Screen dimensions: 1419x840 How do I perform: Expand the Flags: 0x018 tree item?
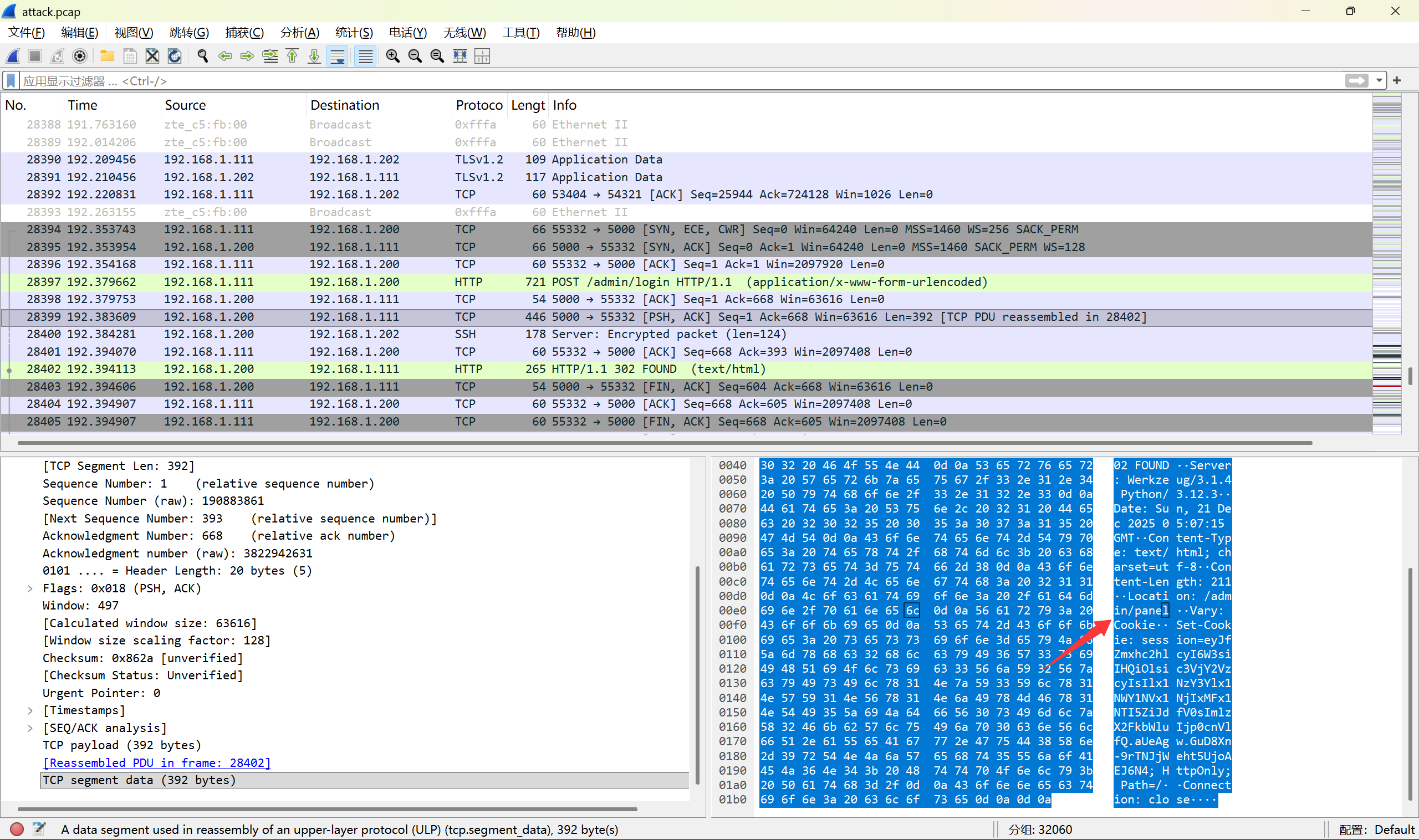point(30,588)
